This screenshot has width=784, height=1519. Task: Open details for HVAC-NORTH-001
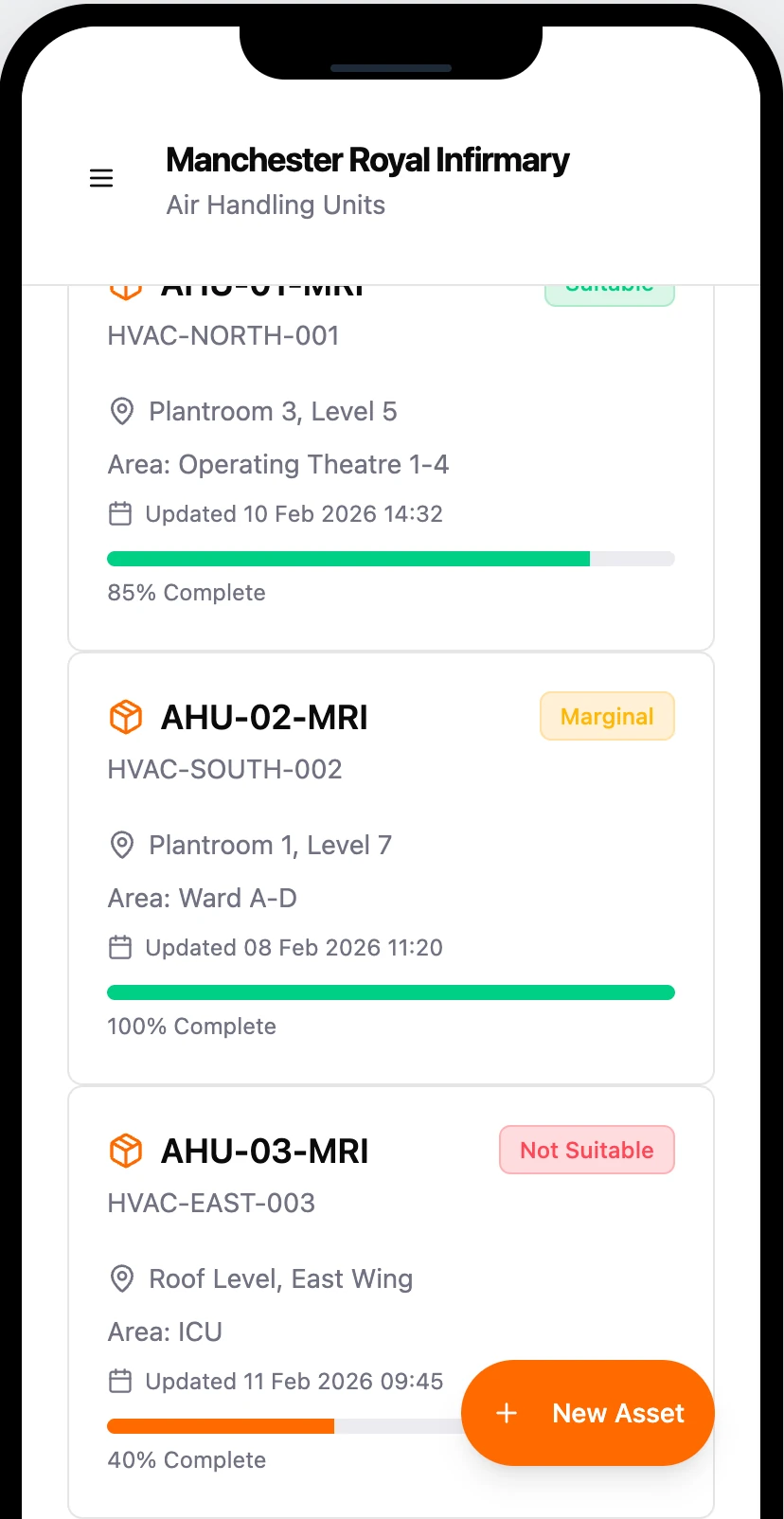click(x=223, y=335)
